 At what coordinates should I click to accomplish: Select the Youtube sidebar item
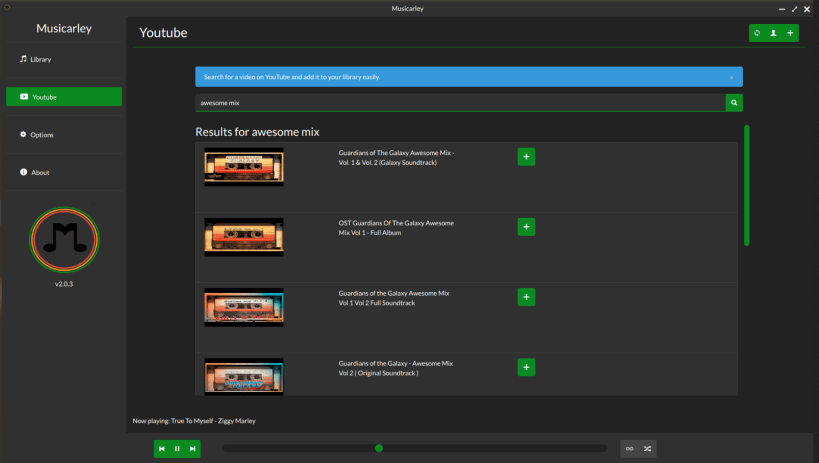[x=64, y=97]
